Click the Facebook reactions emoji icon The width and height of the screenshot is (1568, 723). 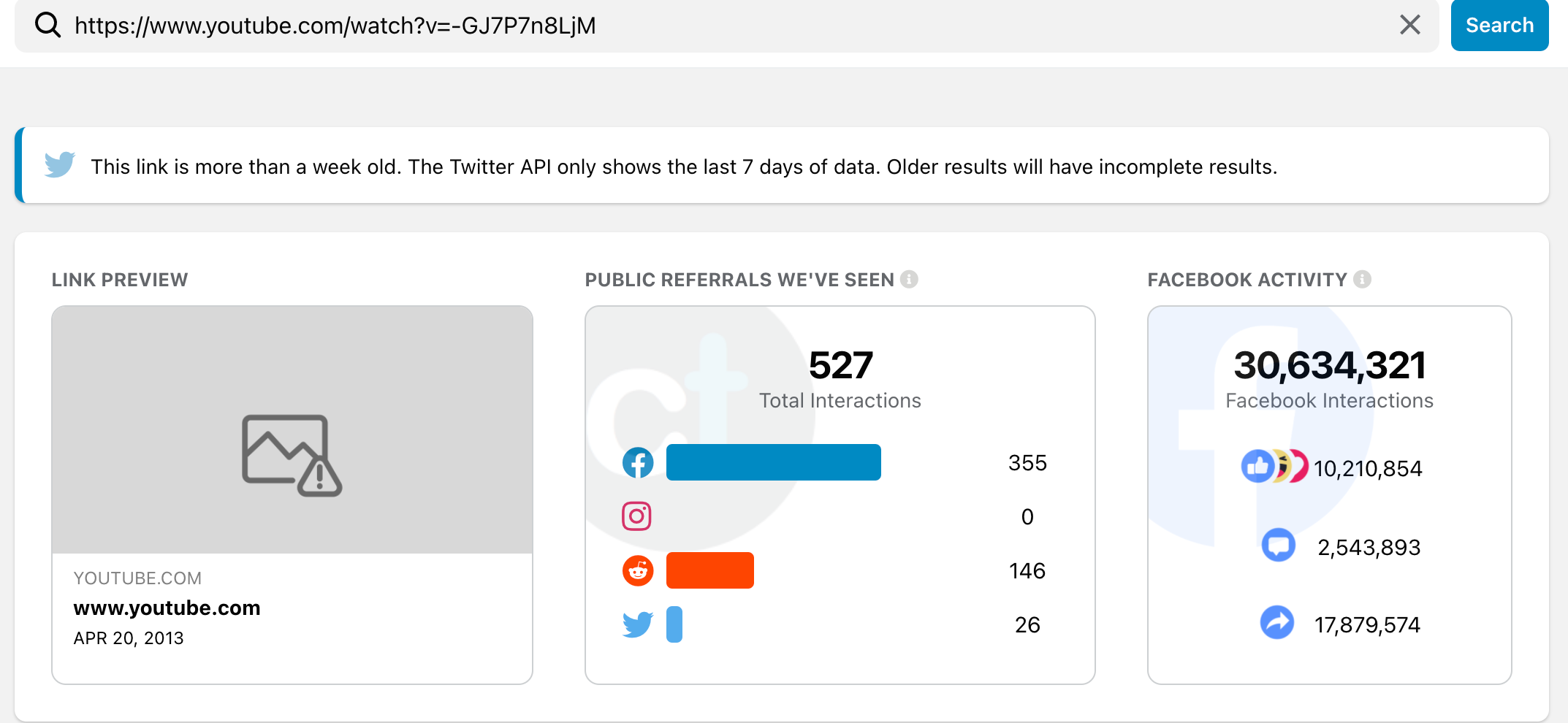pos(1274,467)
